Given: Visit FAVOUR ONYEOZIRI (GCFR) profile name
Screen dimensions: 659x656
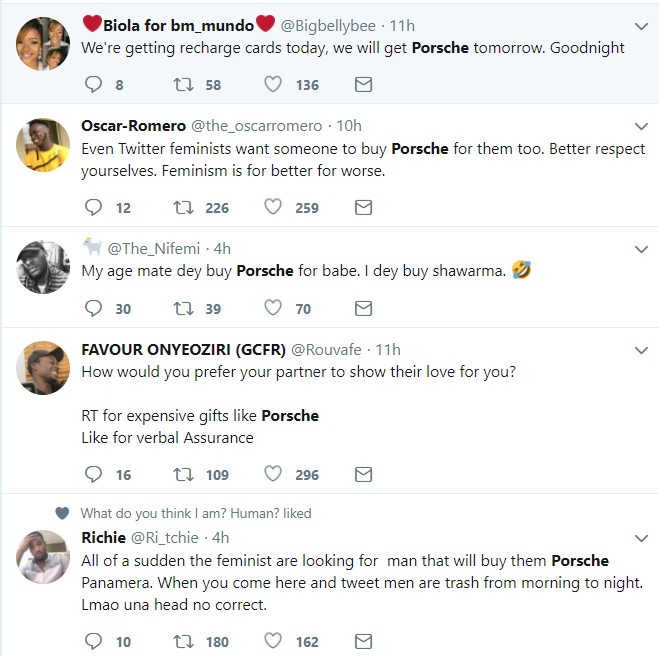Looking at the screenshot, I should [183, 349].
